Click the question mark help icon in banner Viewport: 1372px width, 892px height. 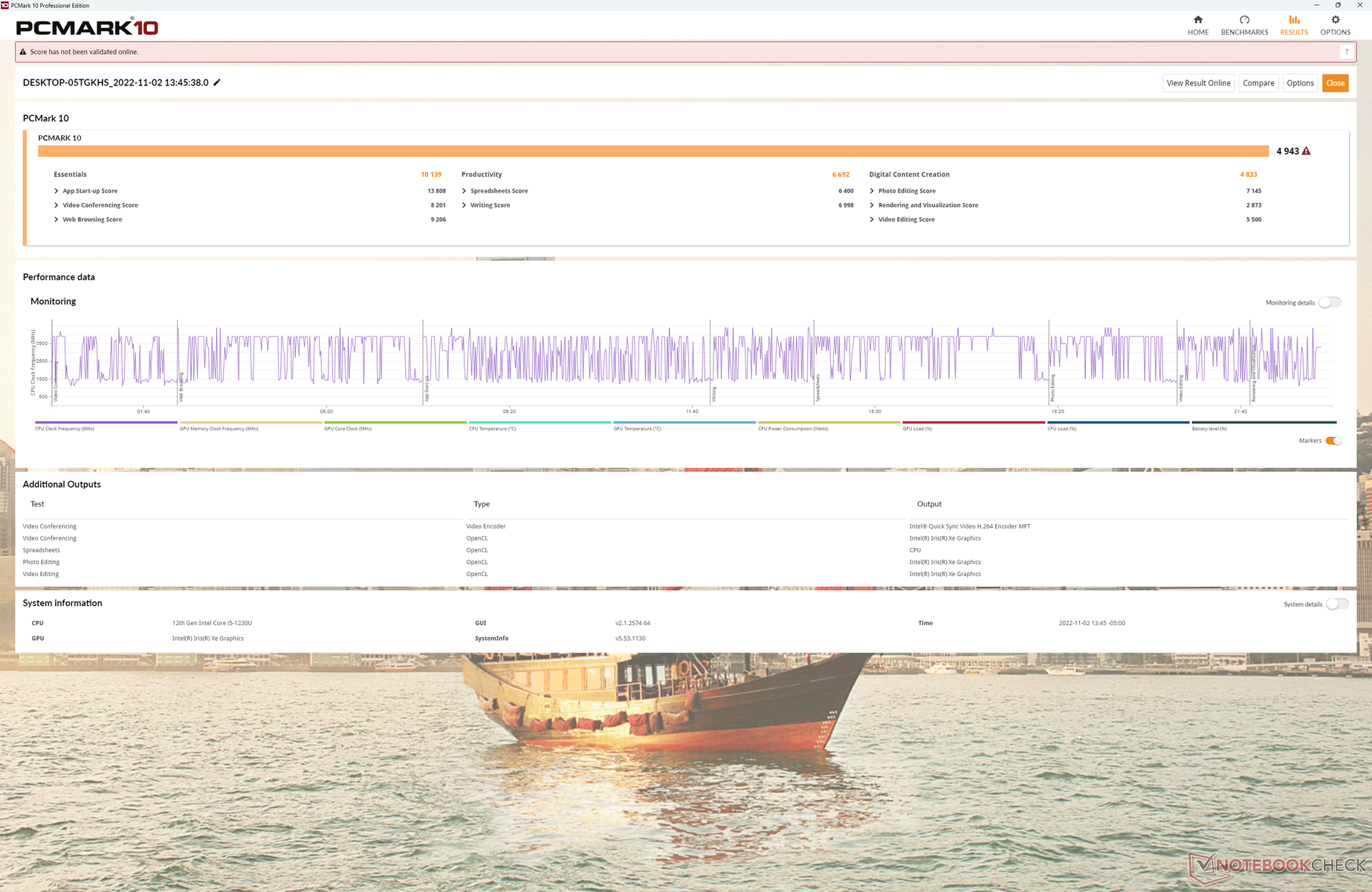coord(1346,52)
